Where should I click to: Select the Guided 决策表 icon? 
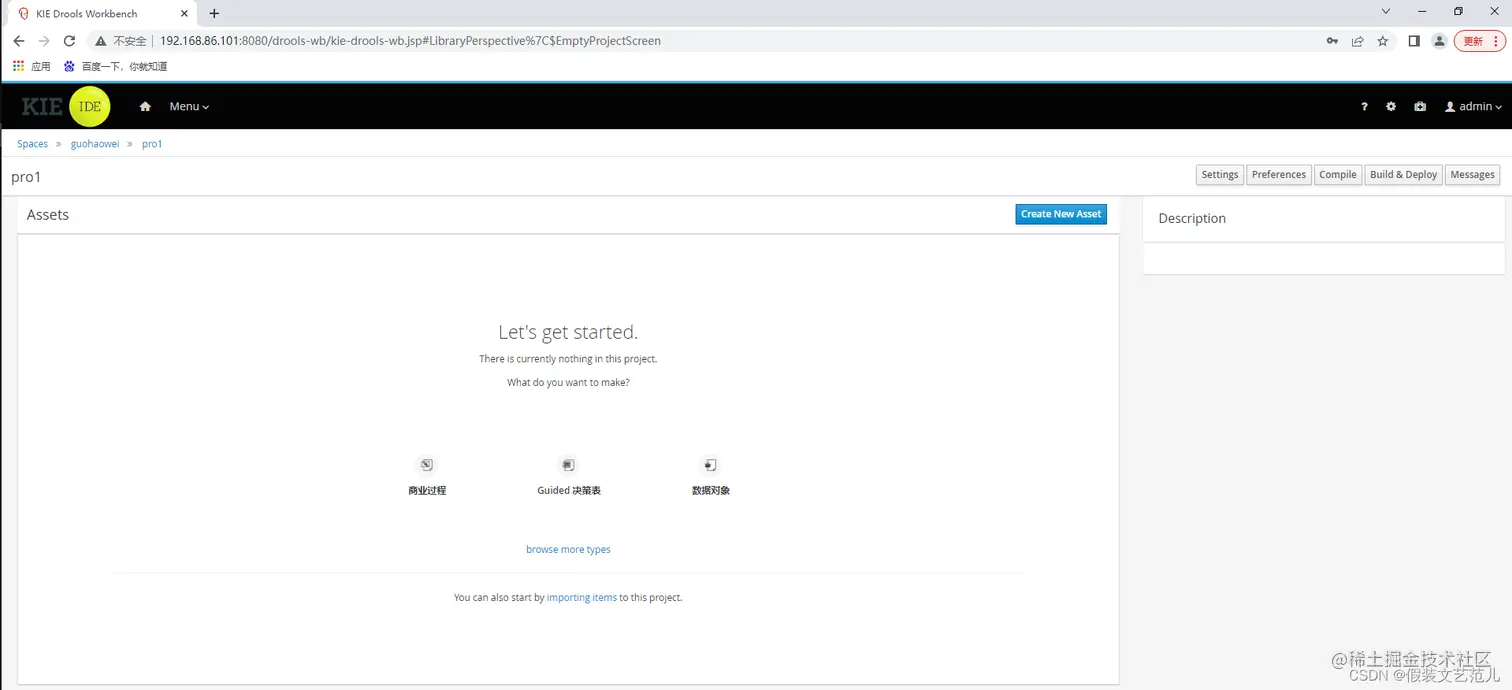point(568,465)
